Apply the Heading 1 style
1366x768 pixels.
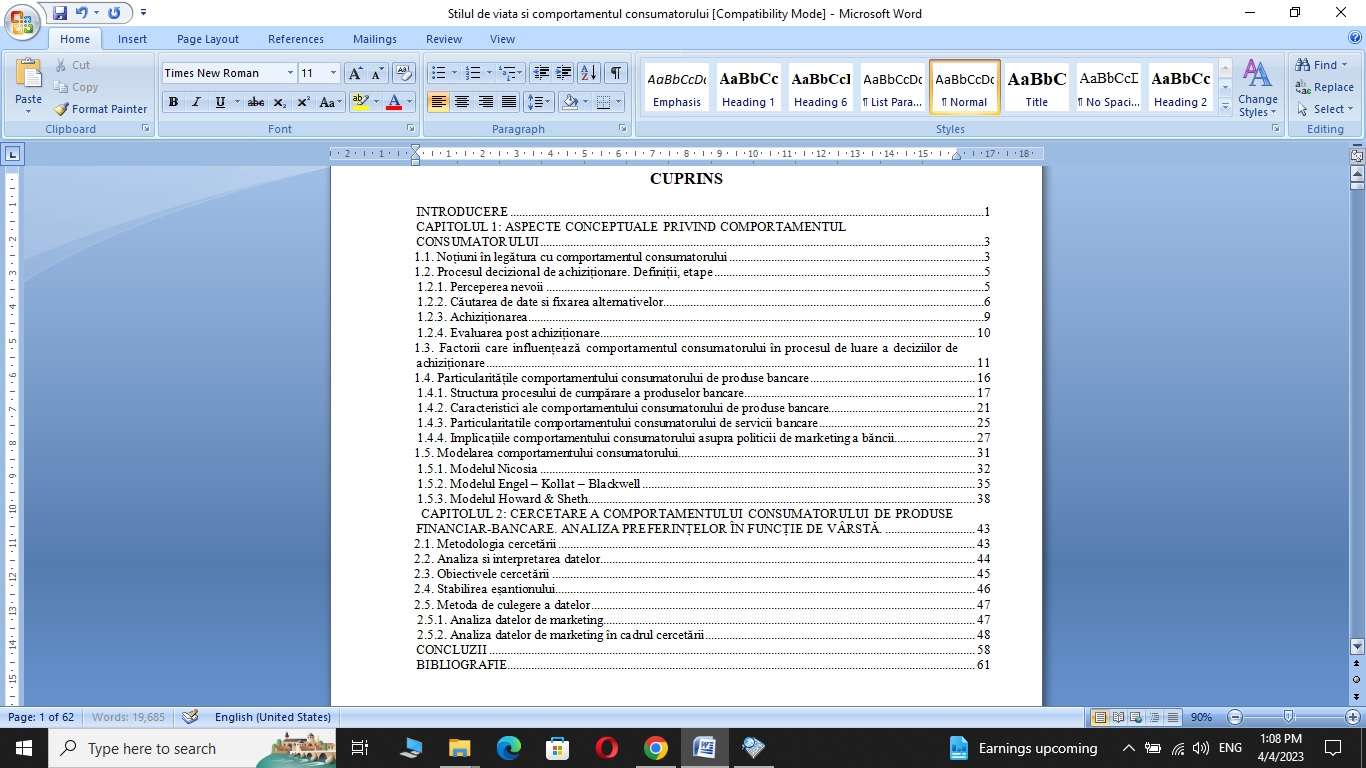pyautogui.click(x=748, y=87)
